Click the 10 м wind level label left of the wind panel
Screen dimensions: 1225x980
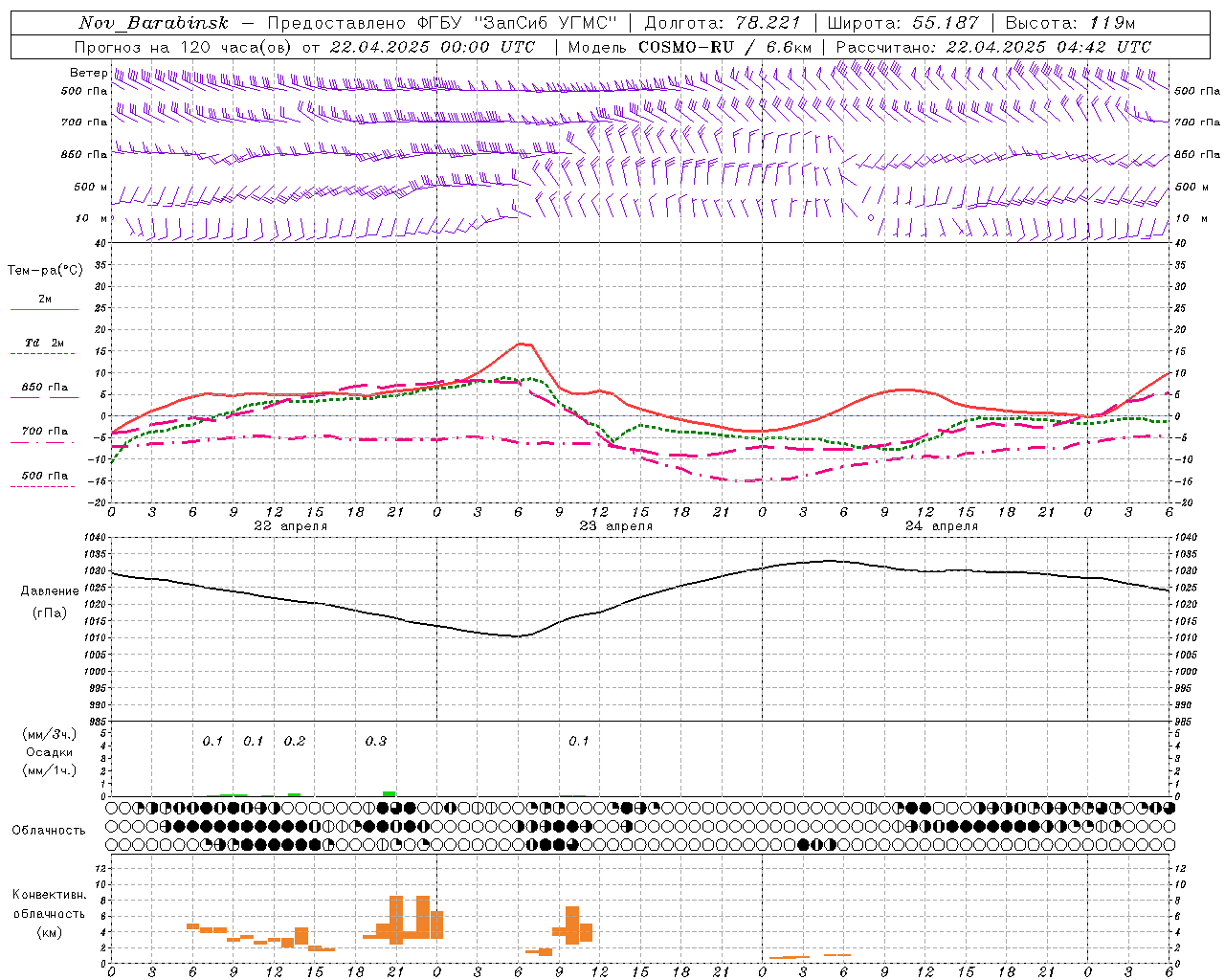pyautogui.click(x=92, y=219)
